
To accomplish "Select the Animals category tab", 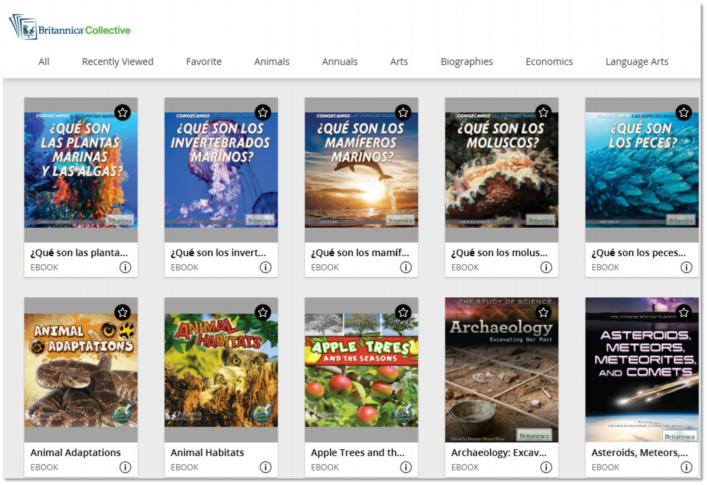I will tap(271, 62).
